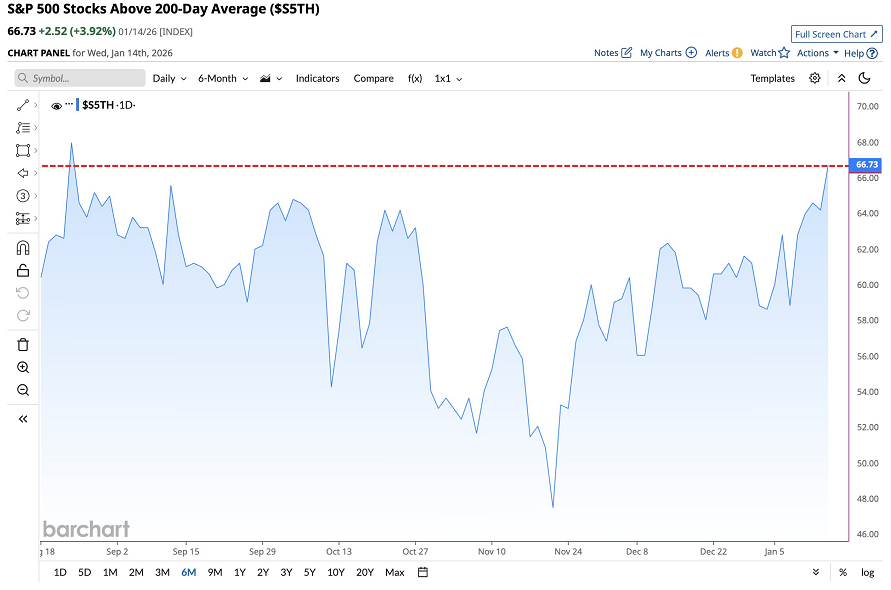Open the chart settings gear
The width and height of the screenshot is (891, 590).
(x=815, y=78)
